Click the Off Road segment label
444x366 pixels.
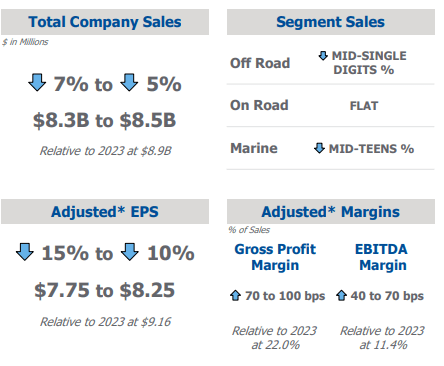click(x=260, y=63)
